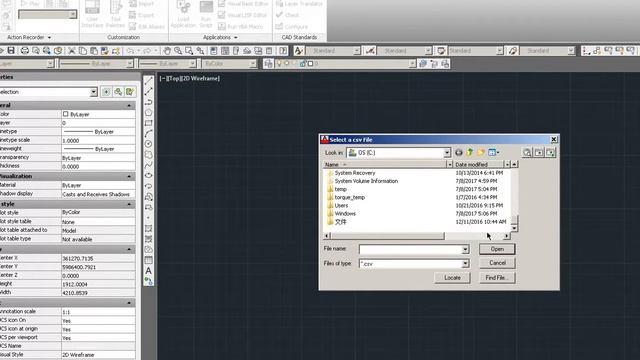
Task: Click the Locate button
Action: [x=452, y=278]
